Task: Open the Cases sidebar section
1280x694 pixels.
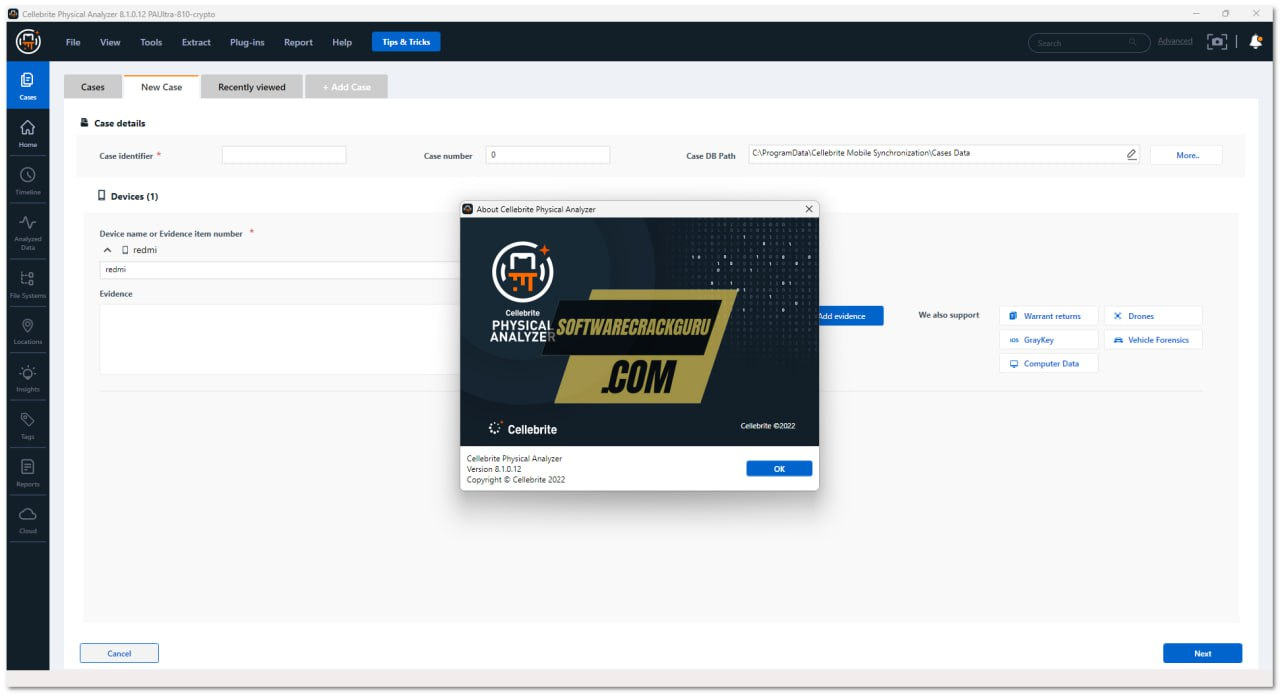Action: coord(28,86)
